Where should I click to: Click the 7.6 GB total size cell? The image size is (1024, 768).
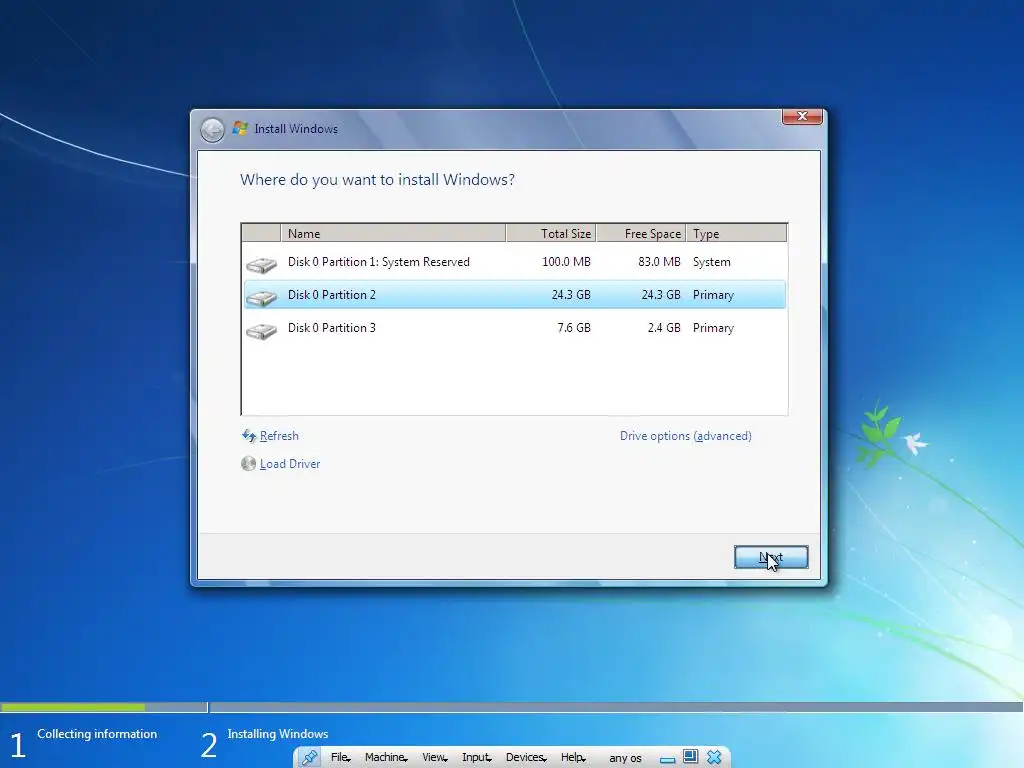pos(574,328)
